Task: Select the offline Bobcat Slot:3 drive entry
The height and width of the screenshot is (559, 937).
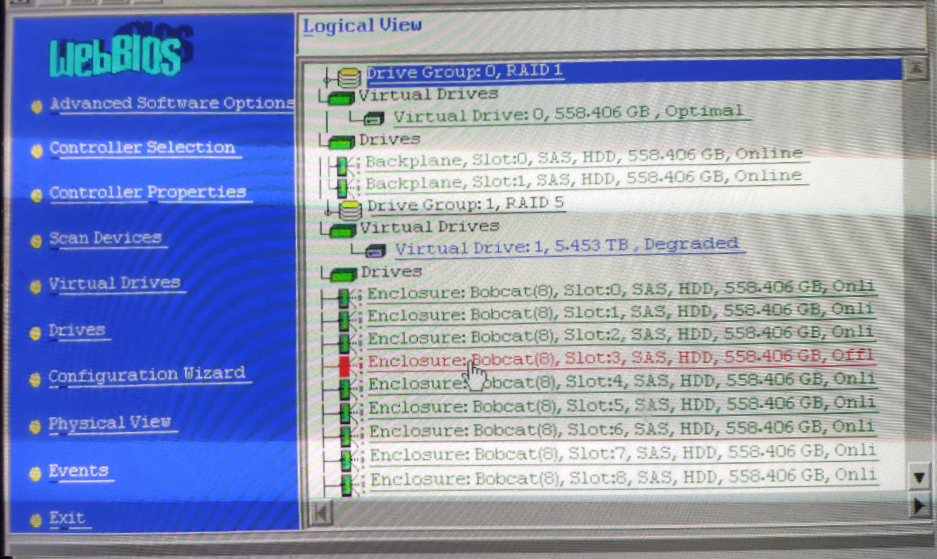Action: (x=620, y=358)
